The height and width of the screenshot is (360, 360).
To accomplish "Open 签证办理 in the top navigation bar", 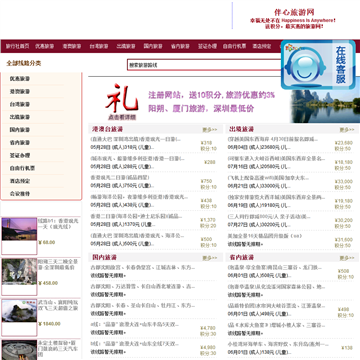I will pyautogui.click(x=207, y=46).
